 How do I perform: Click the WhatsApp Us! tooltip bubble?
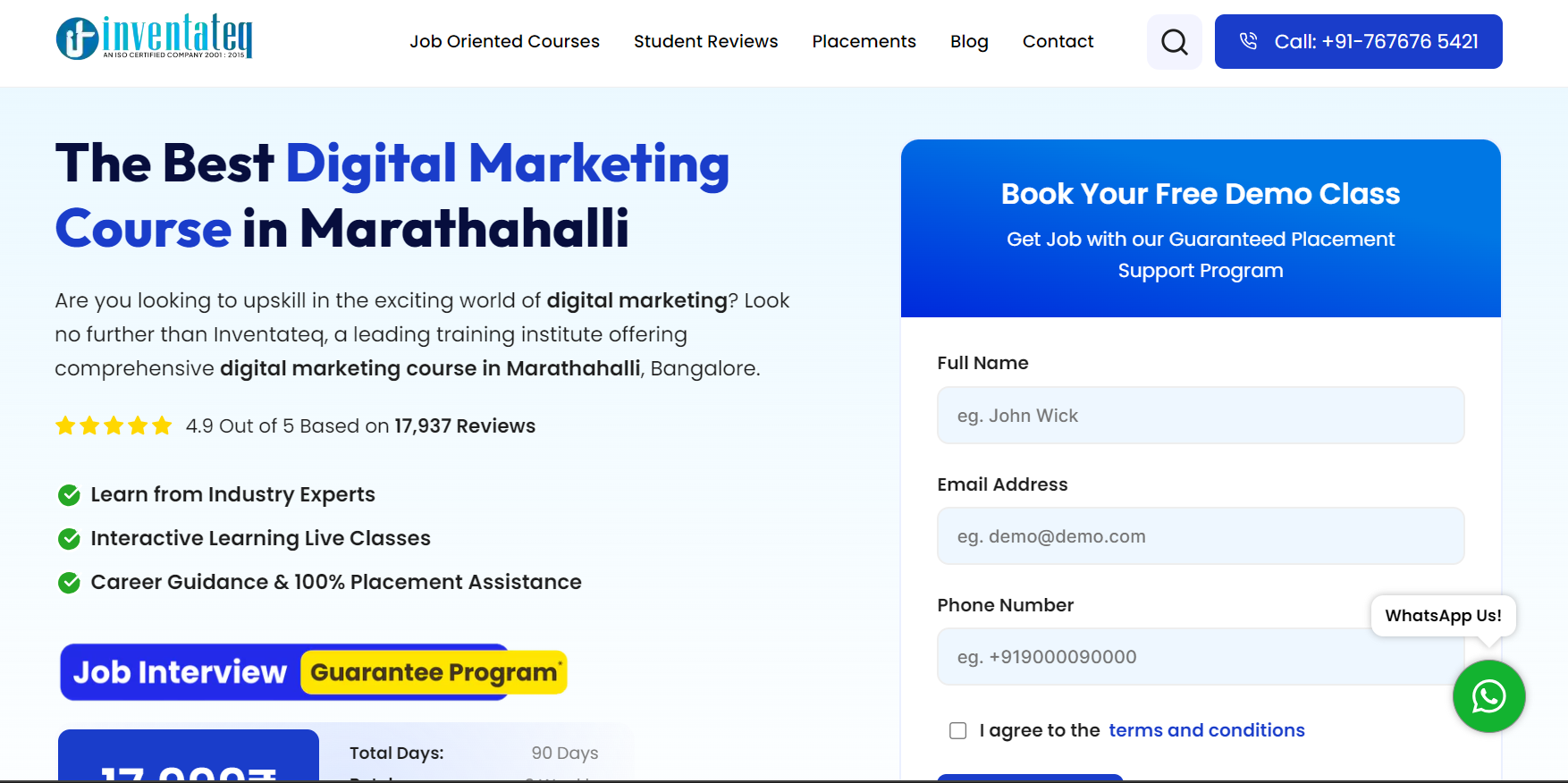click(x=1443, y=616)
